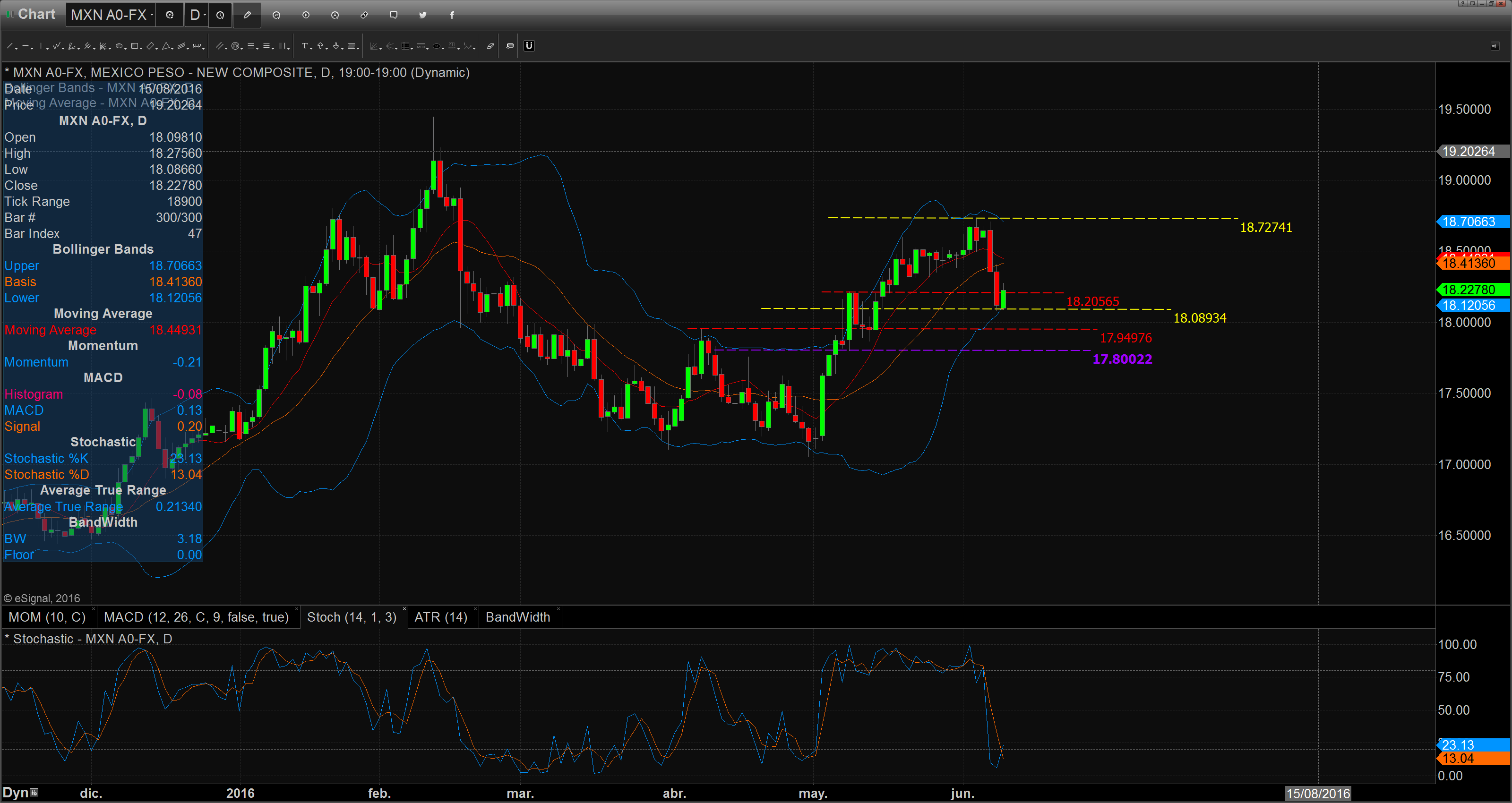Click the Chart window title label
This screenshot has height=803, width=1512.
[36, 14]
